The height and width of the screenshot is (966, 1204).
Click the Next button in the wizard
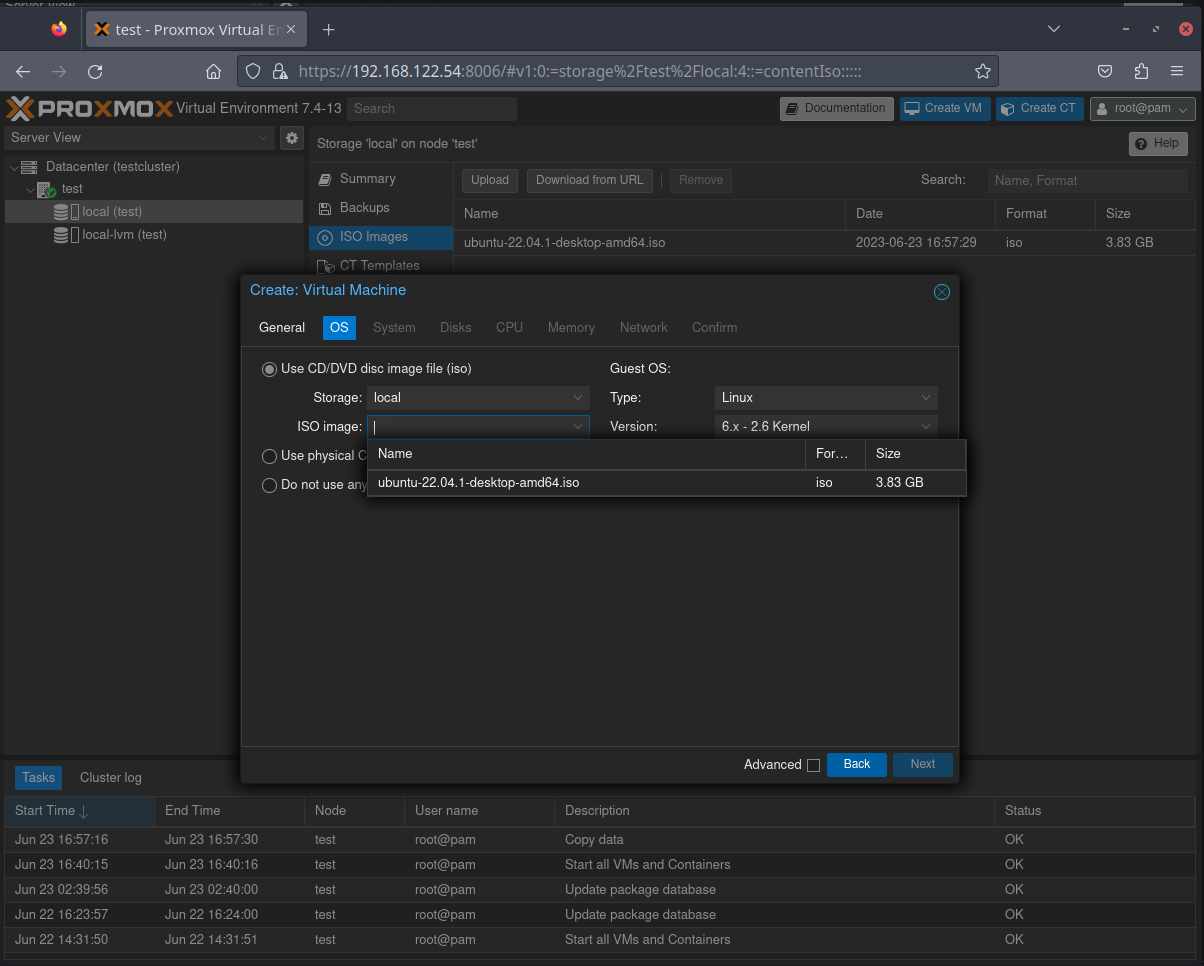pyautogui.click(x=922, y=764)
